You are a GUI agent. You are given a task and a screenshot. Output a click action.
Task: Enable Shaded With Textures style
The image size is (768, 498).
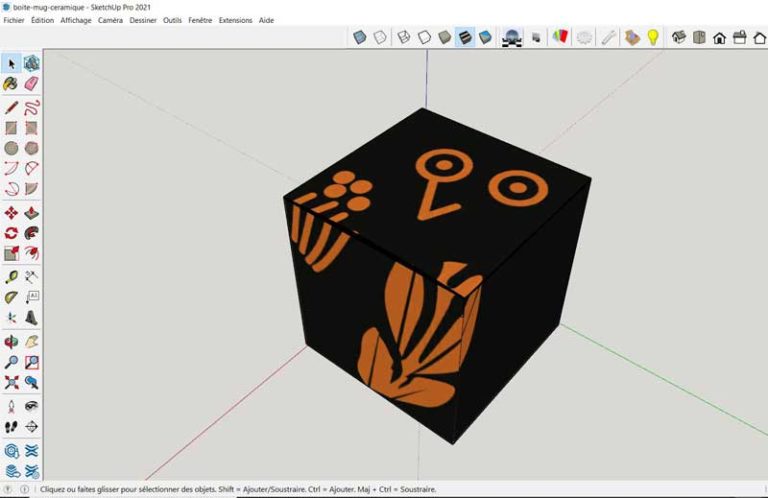[x=465, y=38]
